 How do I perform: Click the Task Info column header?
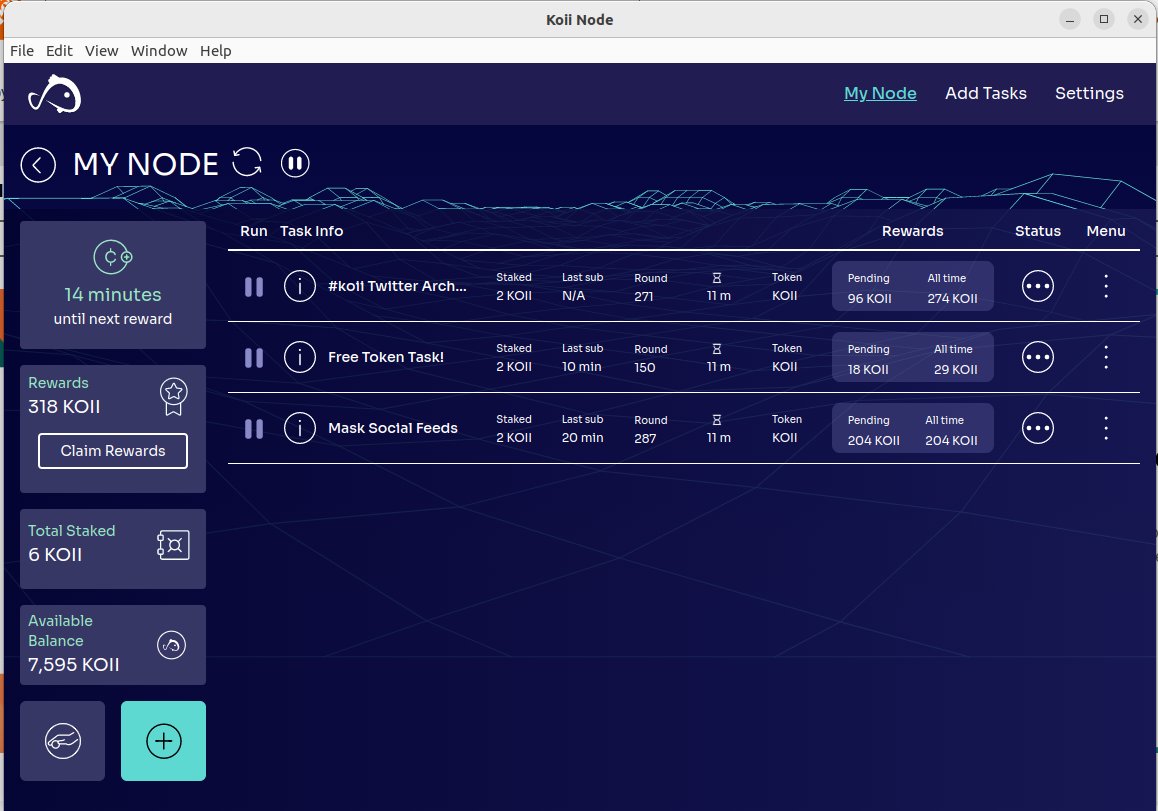[312, 230]
